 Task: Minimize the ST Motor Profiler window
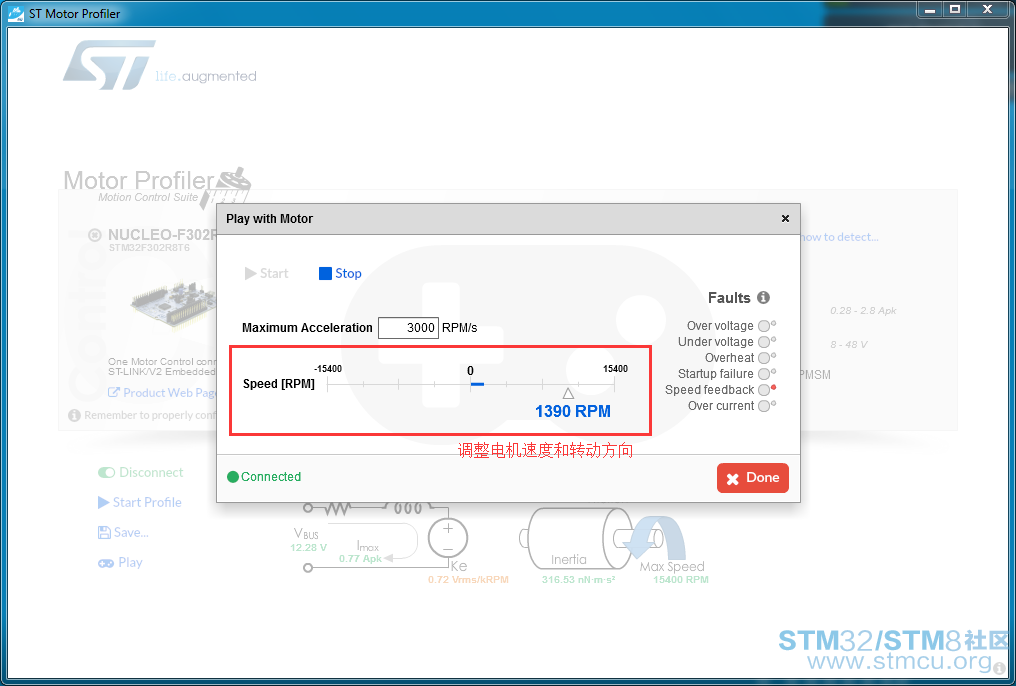pyautogui.click(x=930, y=9)
